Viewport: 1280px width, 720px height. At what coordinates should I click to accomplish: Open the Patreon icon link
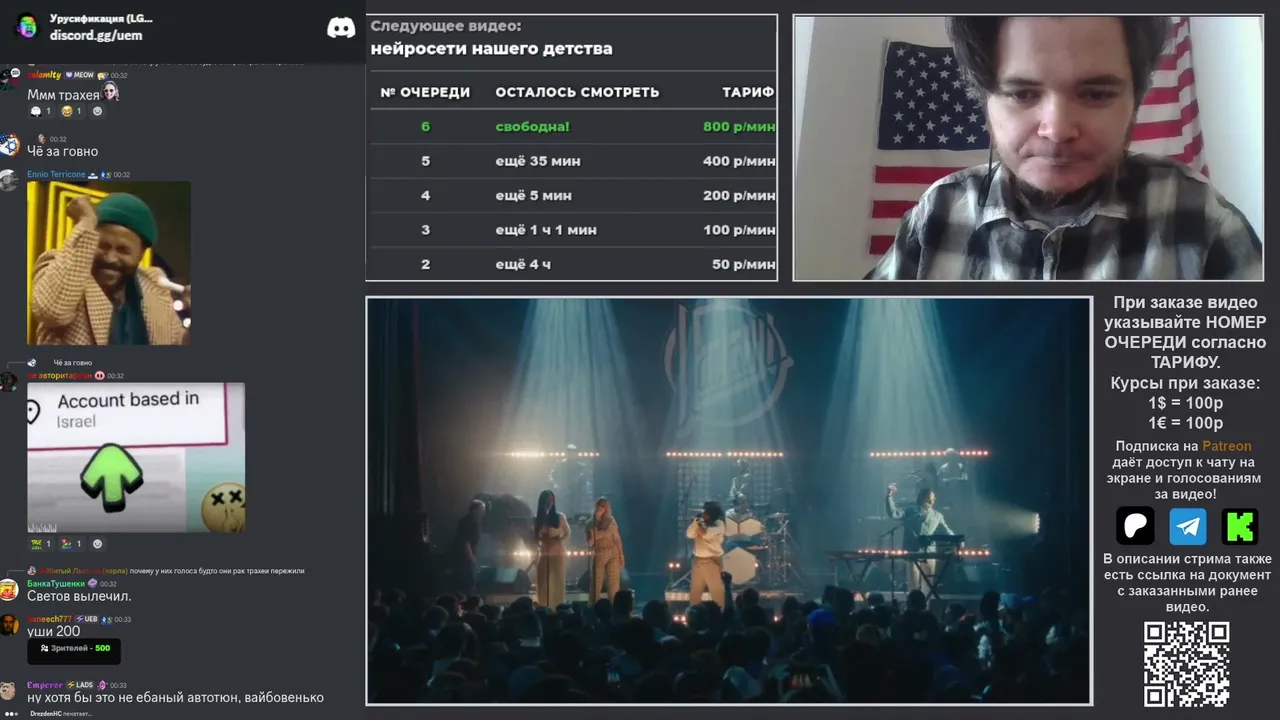tap(1135, 526)
